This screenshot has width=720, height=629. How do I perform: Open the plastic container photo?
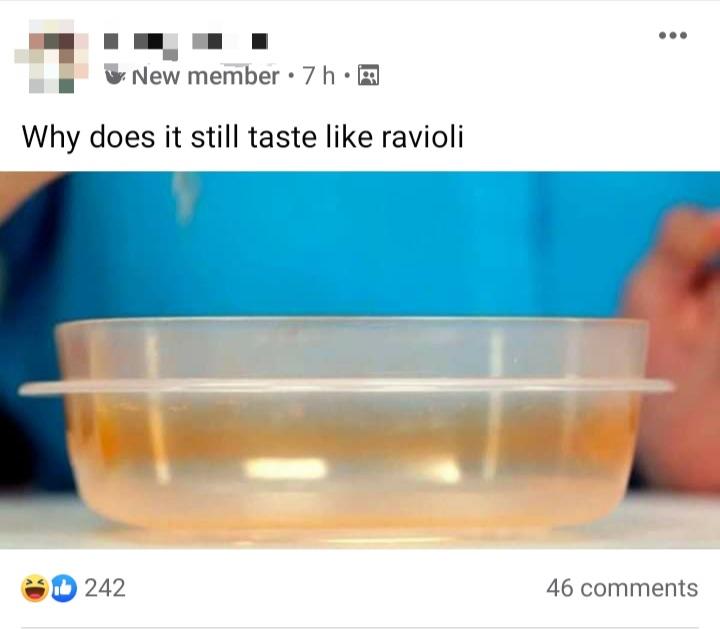pos(360,360)
